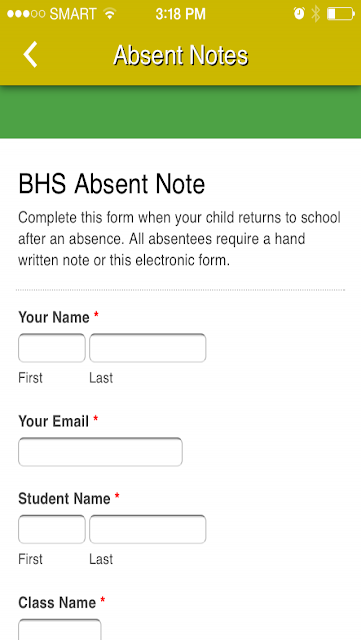
Task: Tap the BHS Absent Note heading
Action: (x=111, y=184)
